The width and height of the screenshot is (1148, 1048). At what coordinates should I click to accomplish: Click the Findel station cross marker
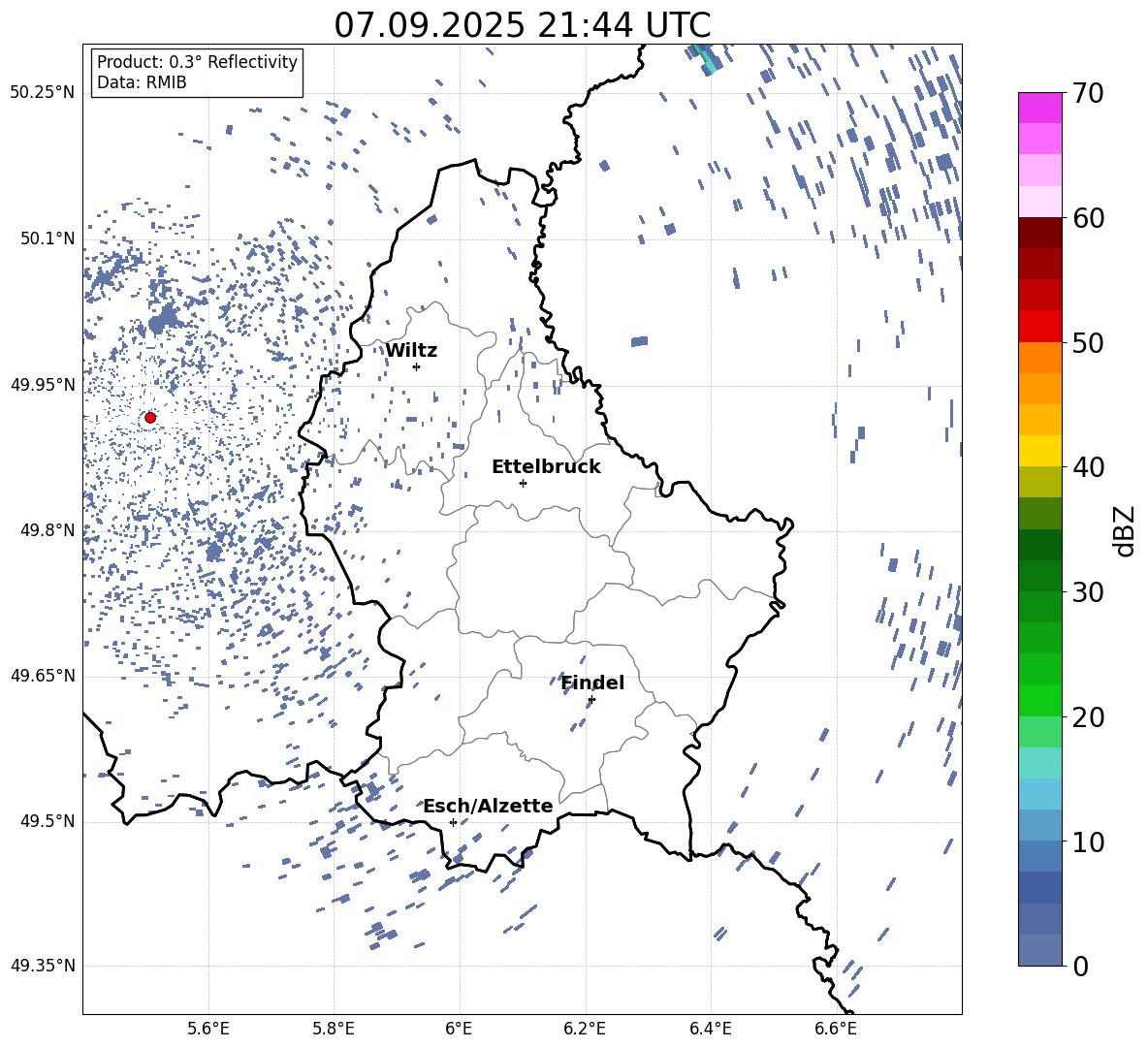(x=591, y=700)
